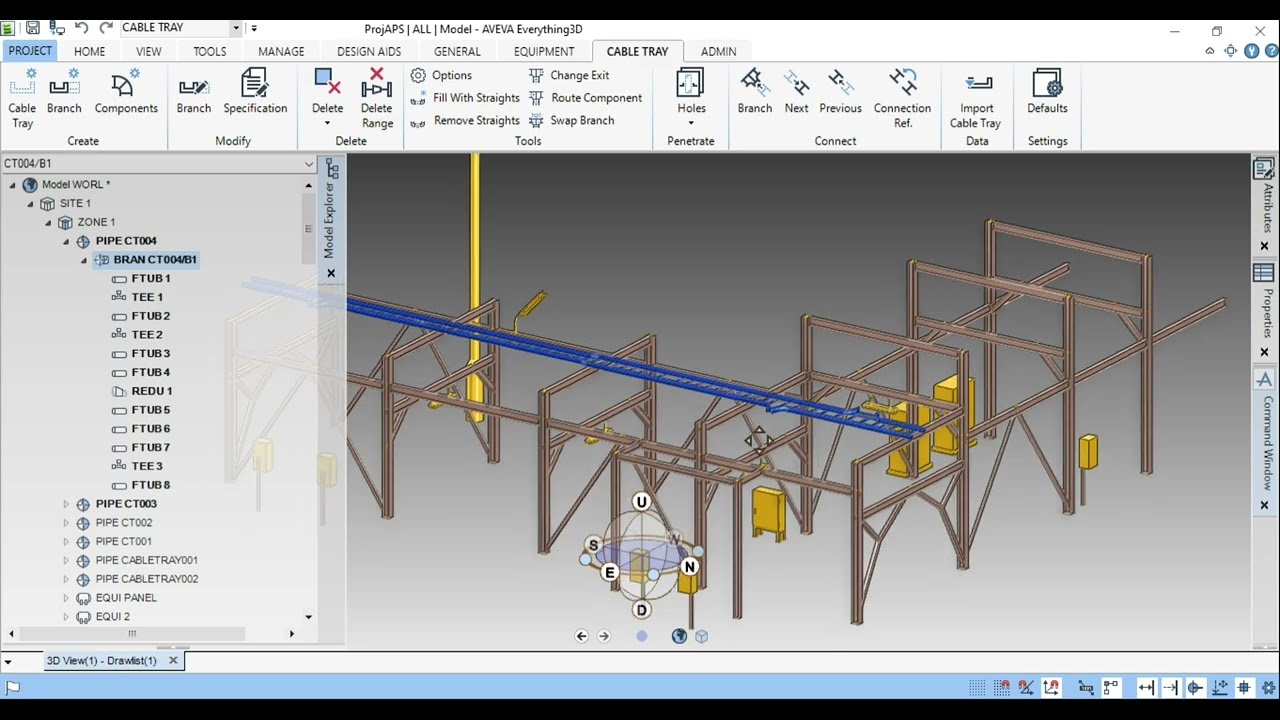
Task: Switch to the ADMIN ribbon tab
Action: (x=718, y=51)
